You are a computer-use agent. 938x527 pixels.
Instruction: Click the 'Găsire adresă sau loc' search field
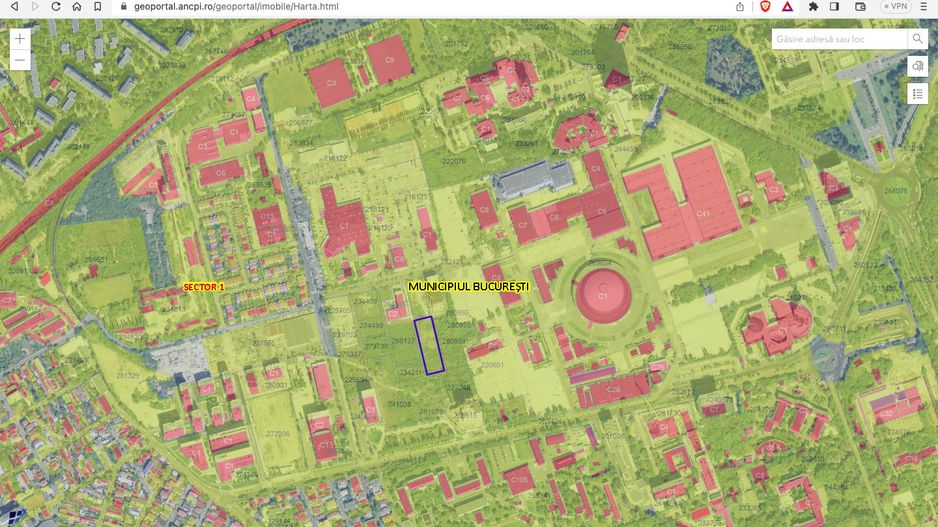coord(838,39)
